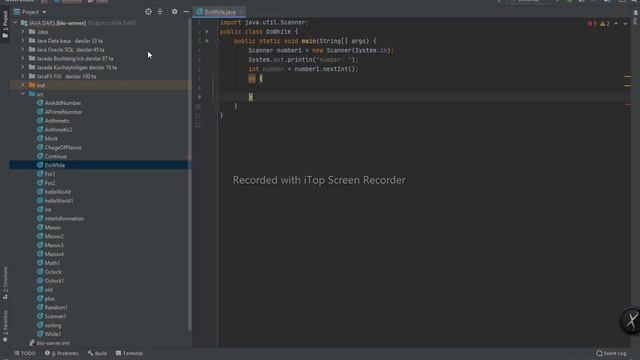Expand the .idea folder
Screen dimensions: 640x360
coord(23,31)
